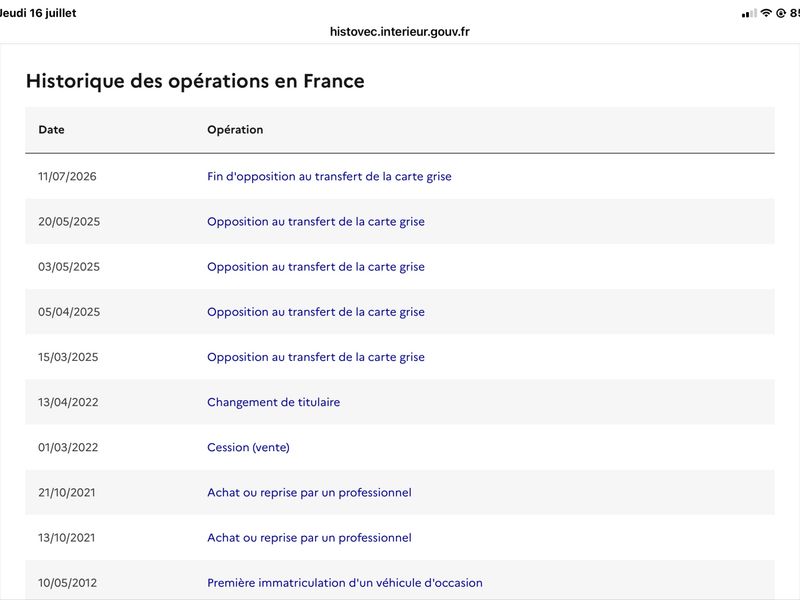Open the opposition entry dated 03/05/2025
The image size is (800, 600).
pos(316,267)
